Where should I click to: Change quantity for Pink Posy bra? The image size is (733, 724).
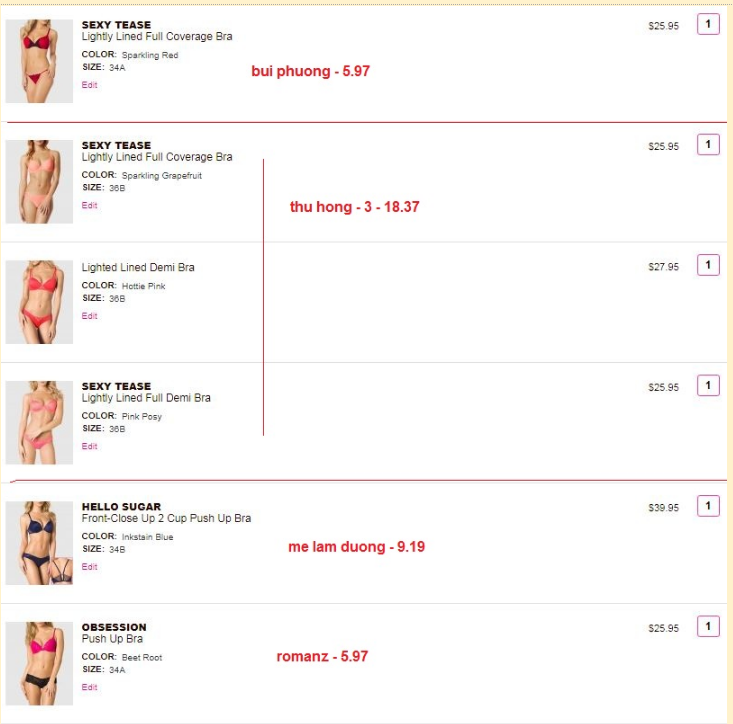coord(708,386)
